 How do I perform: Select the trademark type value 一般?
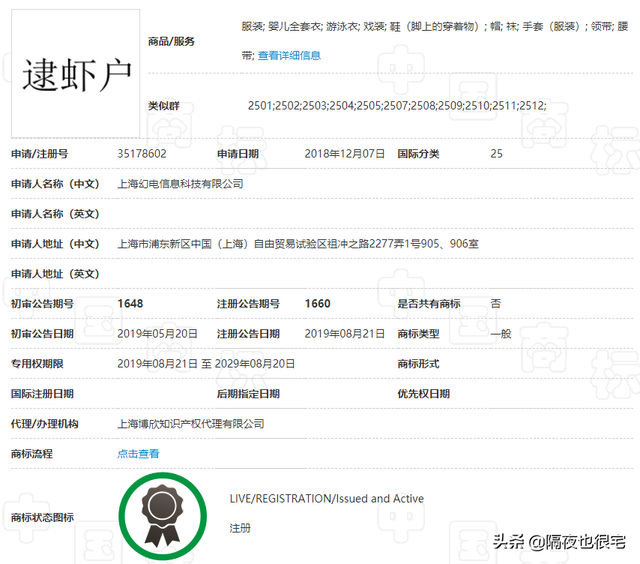[x=501, y=334]
